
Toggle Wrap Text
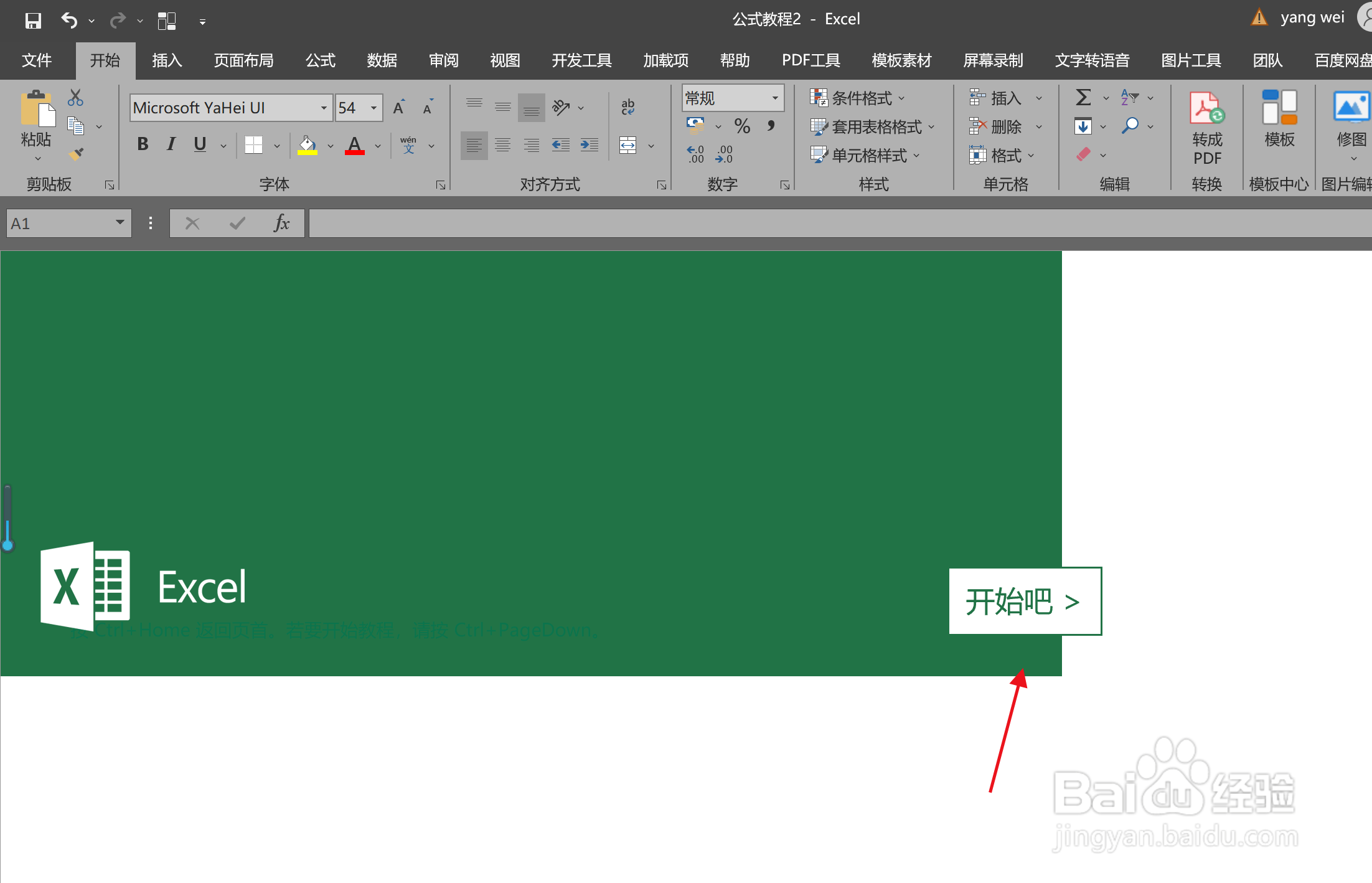pyautogui.click(x=628, y=107)
